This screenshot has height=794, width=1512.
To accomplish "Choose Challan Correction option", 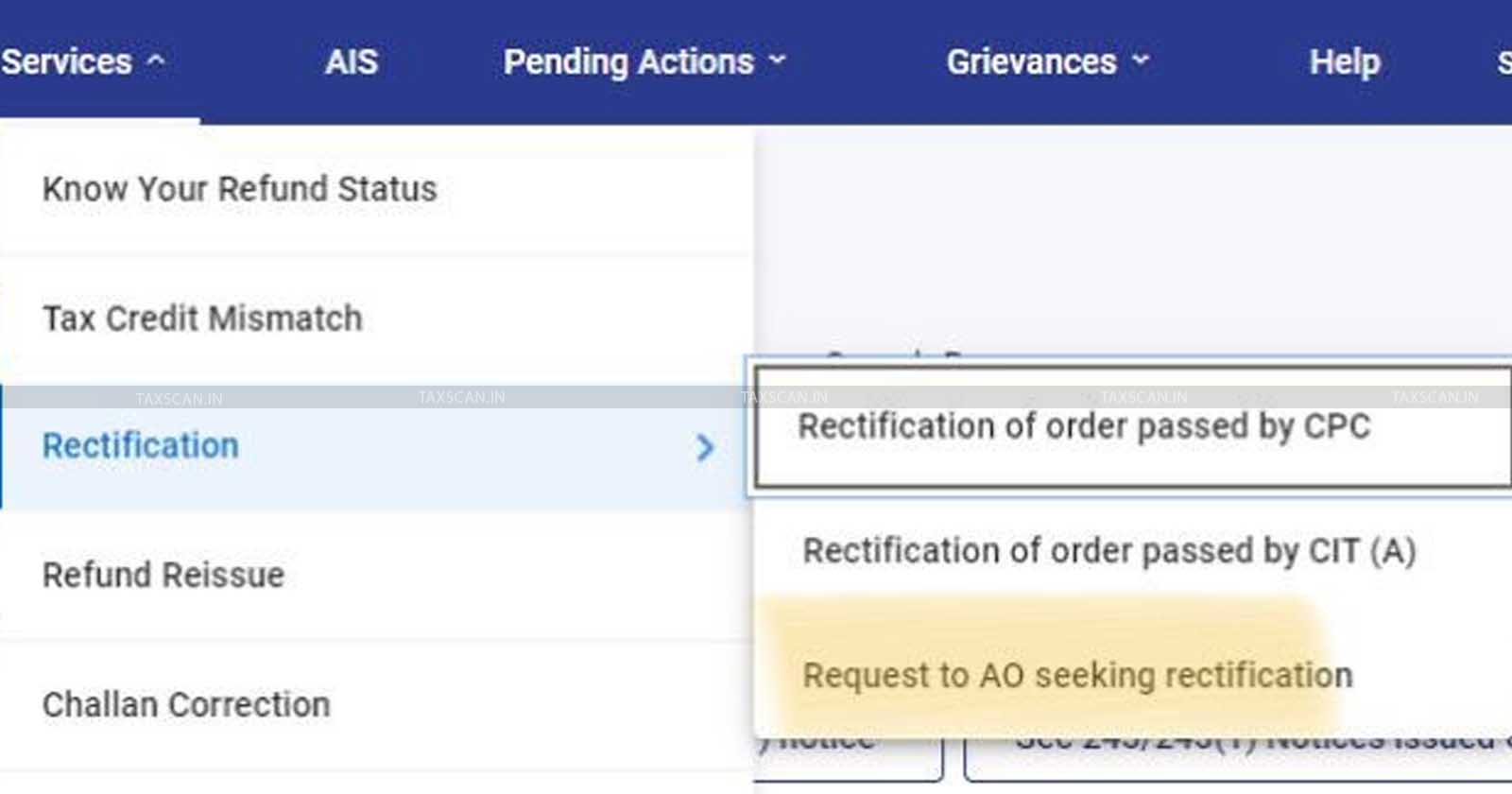I will tap(186, 704).
